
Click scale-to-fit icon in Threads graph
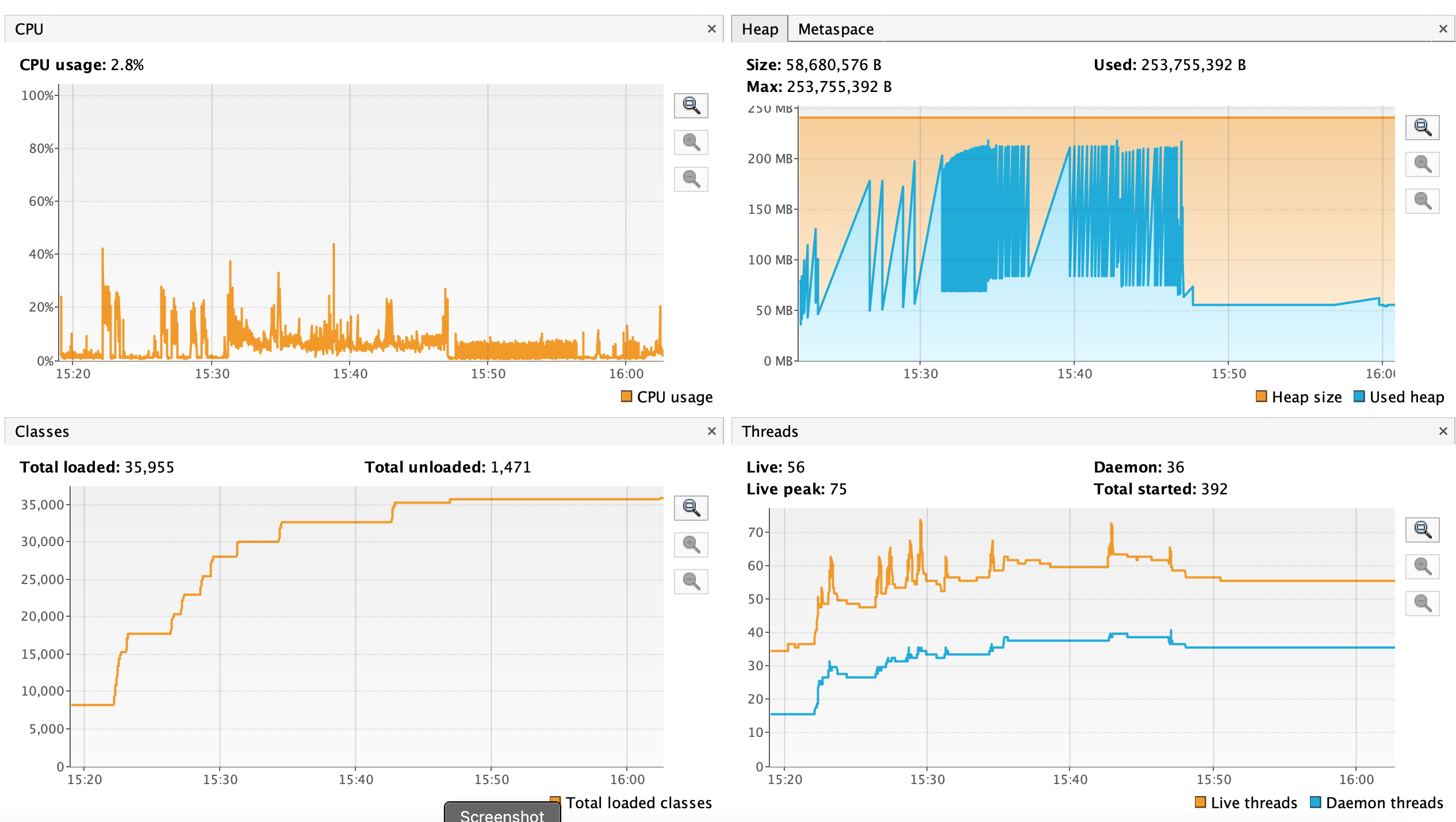pyautogui.click(x=1422, y=529)
